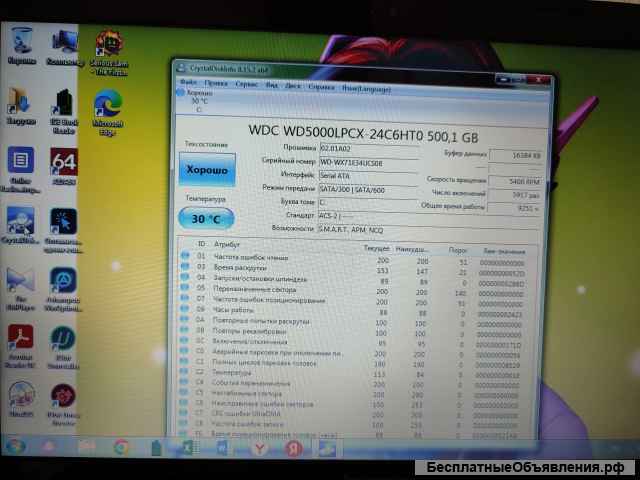640x480 pixels.
Task: Click the 30 °C temperature button
Action: tap(206, 218)
